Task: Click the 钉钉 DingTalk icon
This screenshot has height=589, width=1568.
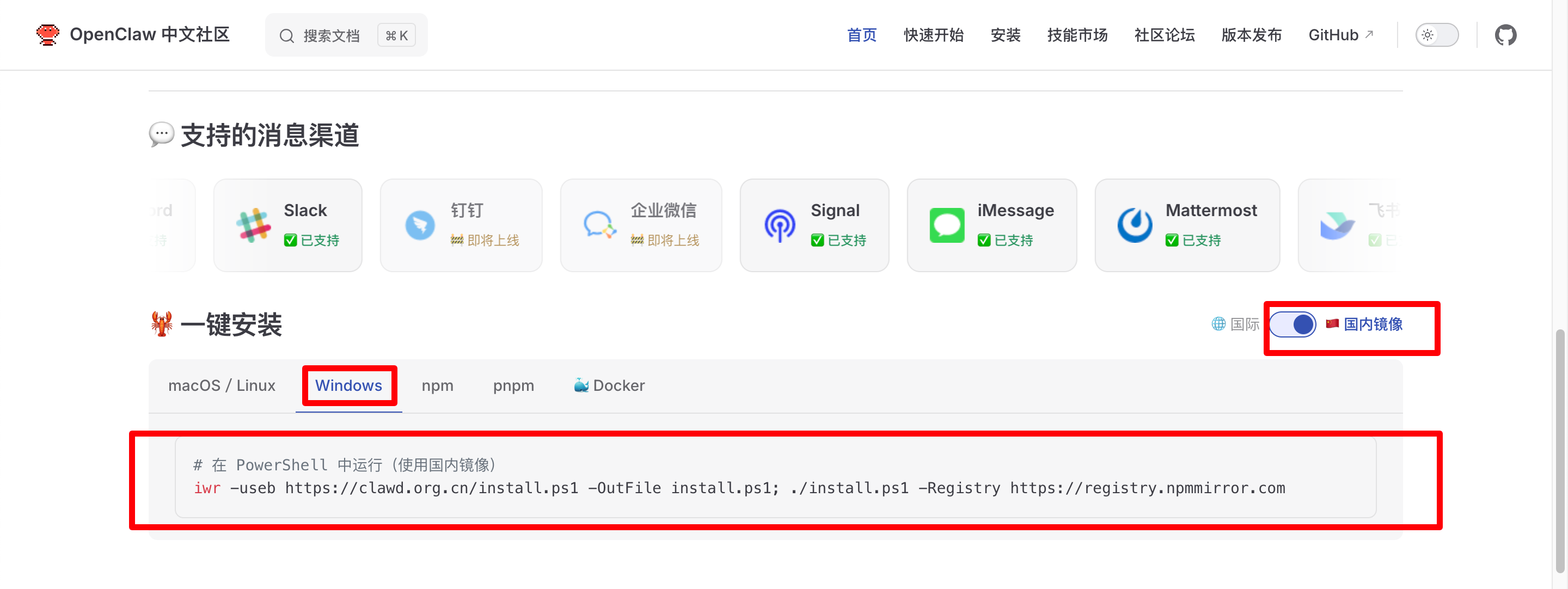Action: pyautogui.click(x=420, y=225)
